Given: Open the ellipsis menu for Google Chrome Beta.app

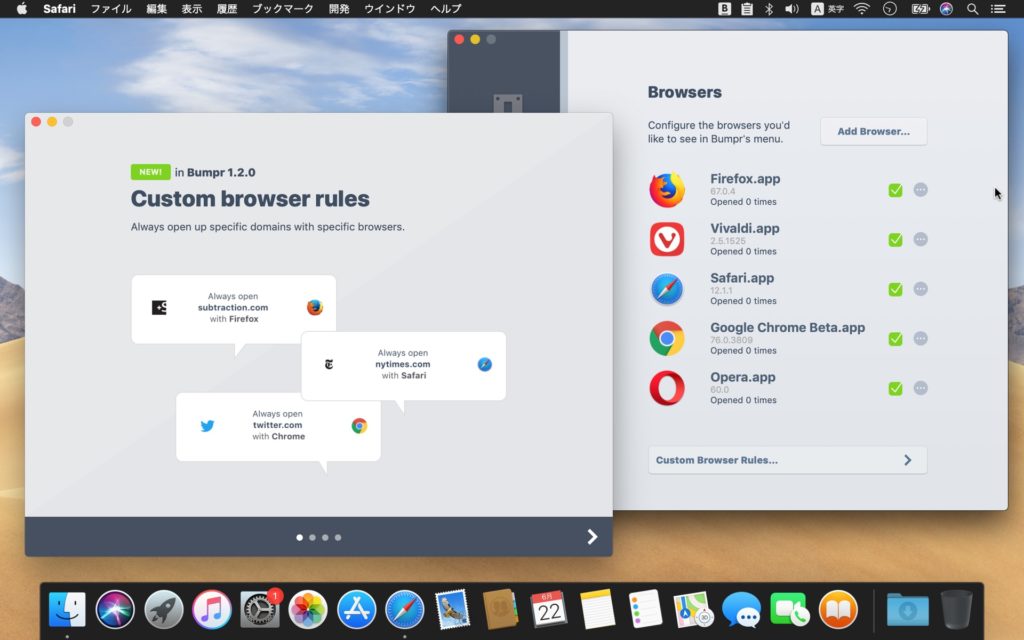Looking at the screenshot, I should click(x=921, y=338).
